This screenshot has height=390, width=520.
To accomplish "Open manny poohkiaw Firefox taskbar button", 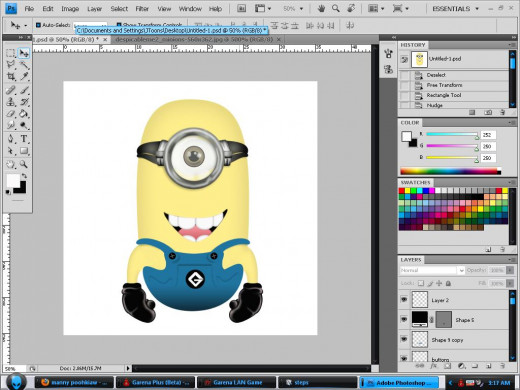I will point(74,382).
